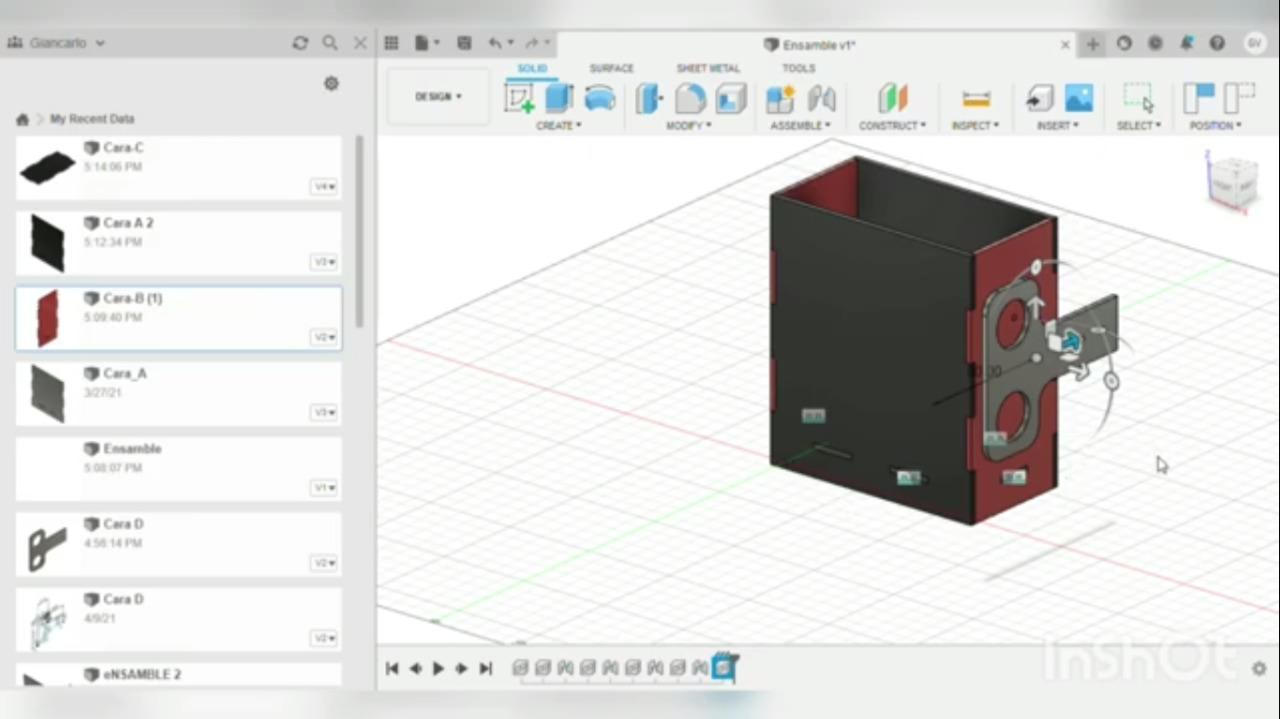Screen dimensions: 1280x719
Task: Click My Recent Data breadcrumb
Action: pos(92,119)
